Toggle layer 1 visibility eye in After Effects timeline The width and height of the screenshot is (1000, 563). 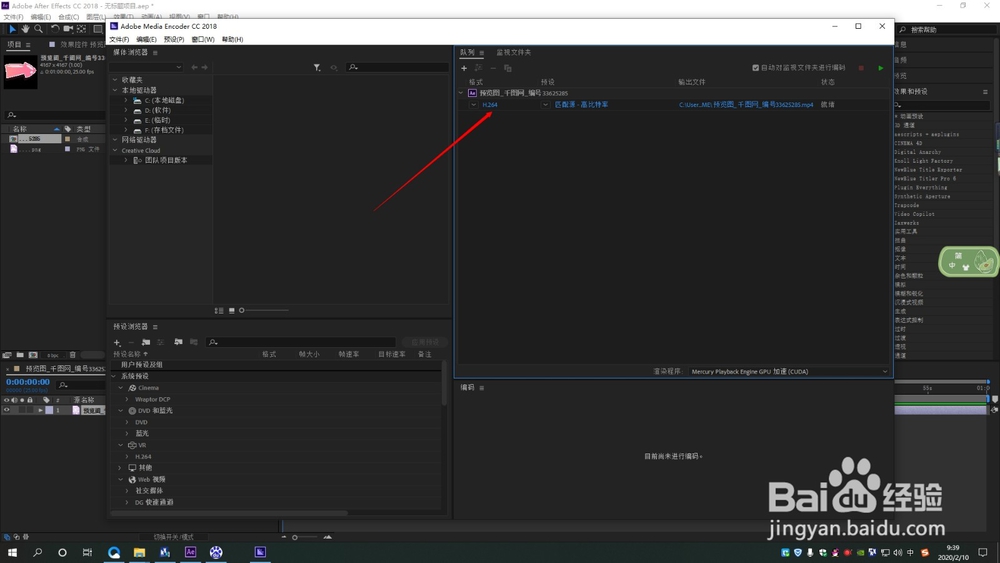6,410
